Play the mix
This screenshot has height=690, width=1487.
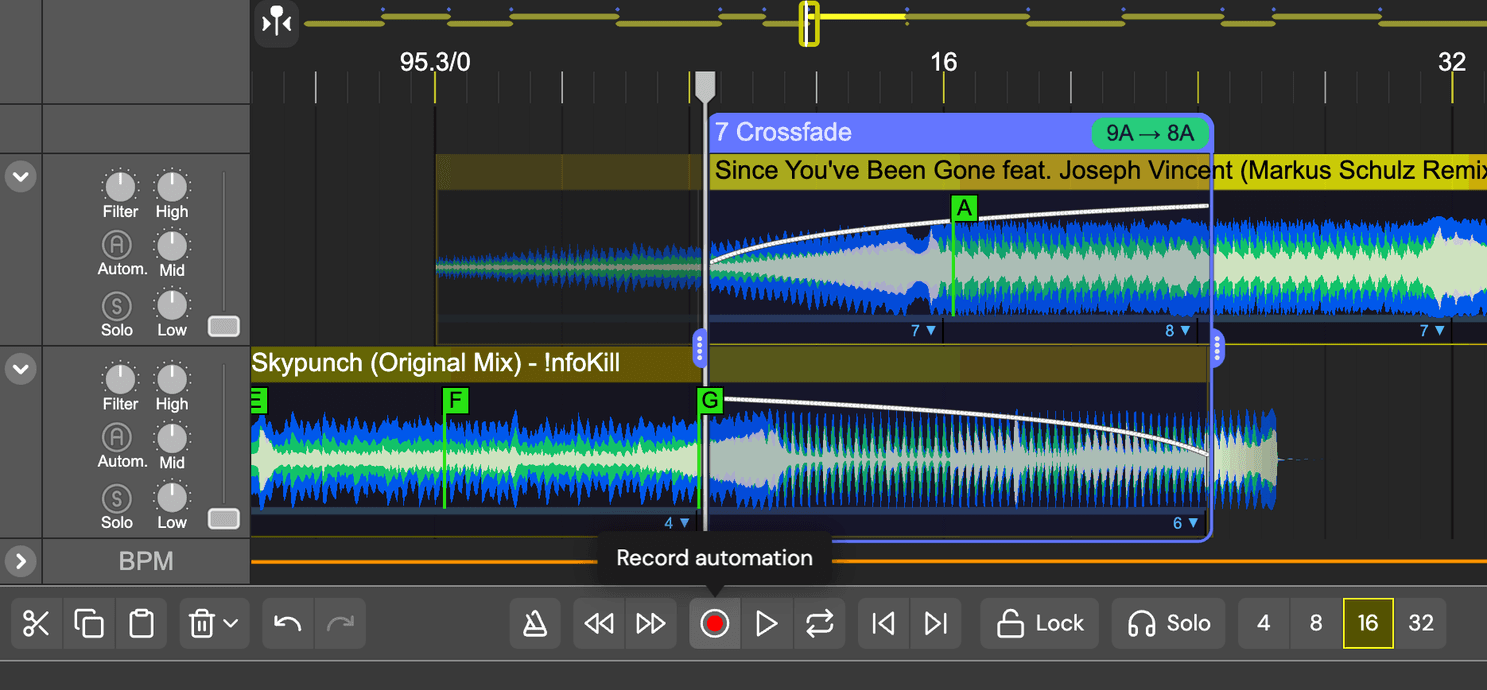pos(767,624)
